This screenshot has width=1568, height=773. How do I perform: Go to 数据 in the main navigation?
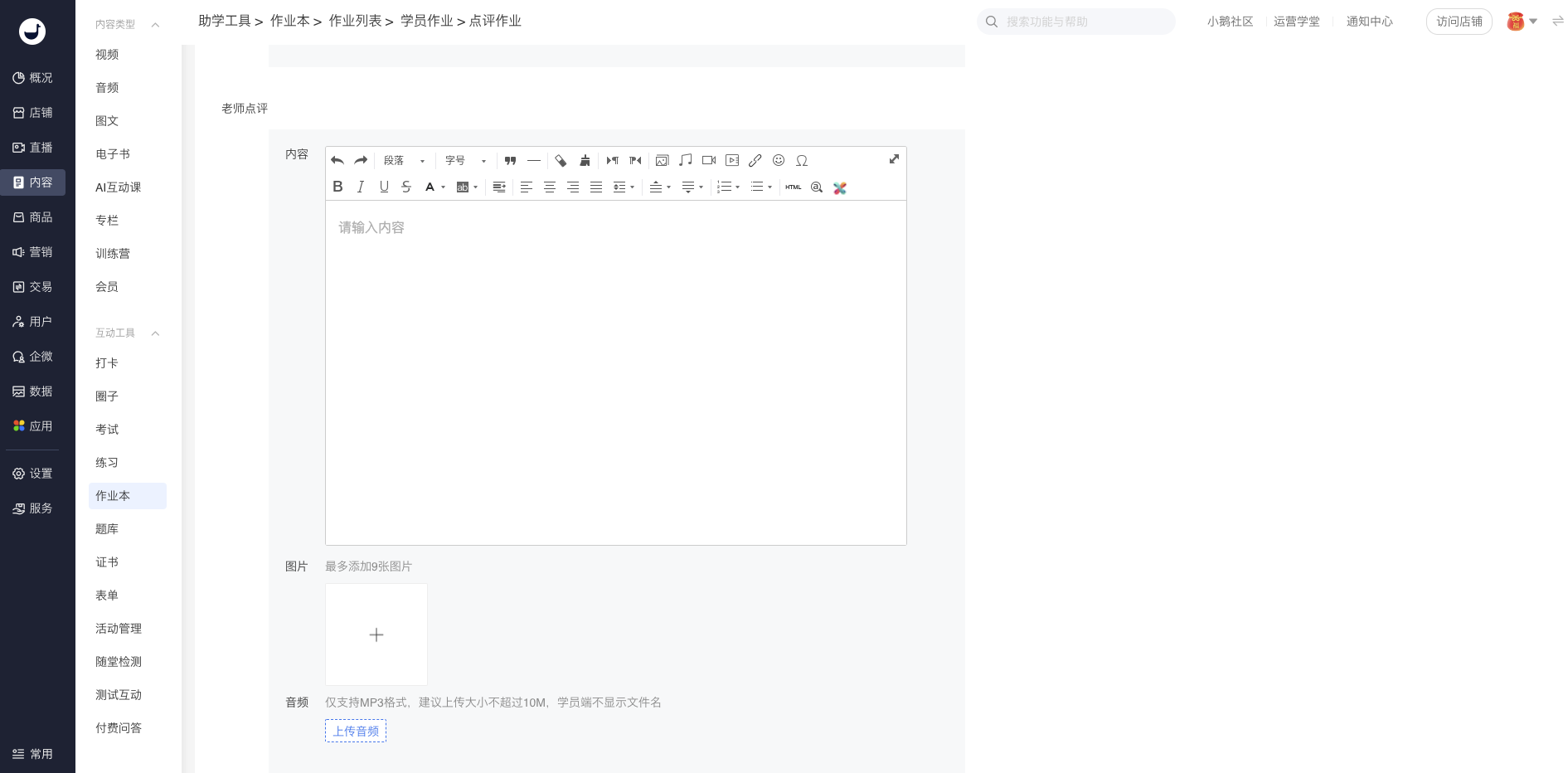(33, 391)
